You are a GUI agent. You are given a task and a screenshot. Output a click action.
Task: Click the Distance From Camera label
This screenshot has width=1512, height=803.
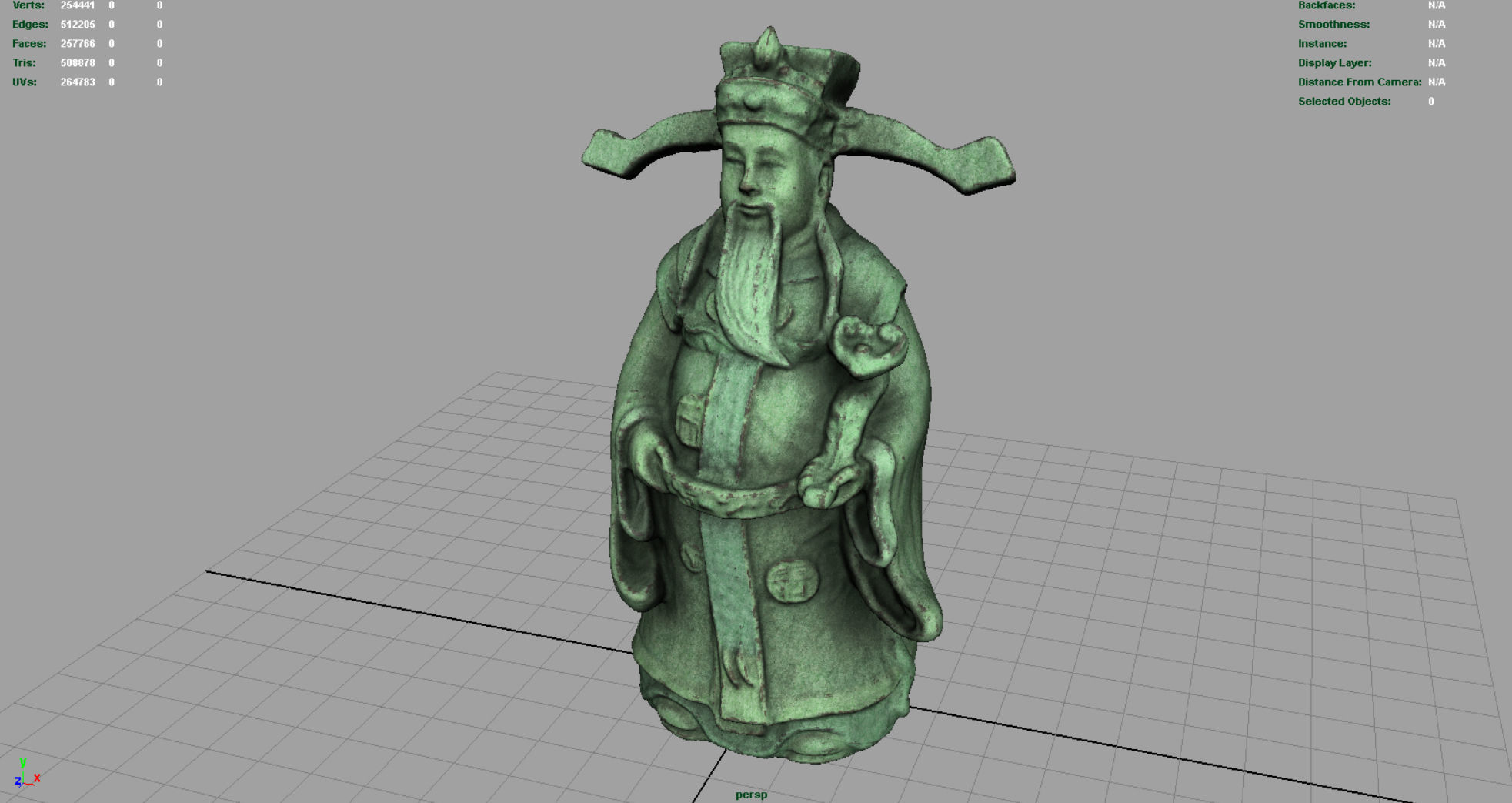[x=1360, y=82]
